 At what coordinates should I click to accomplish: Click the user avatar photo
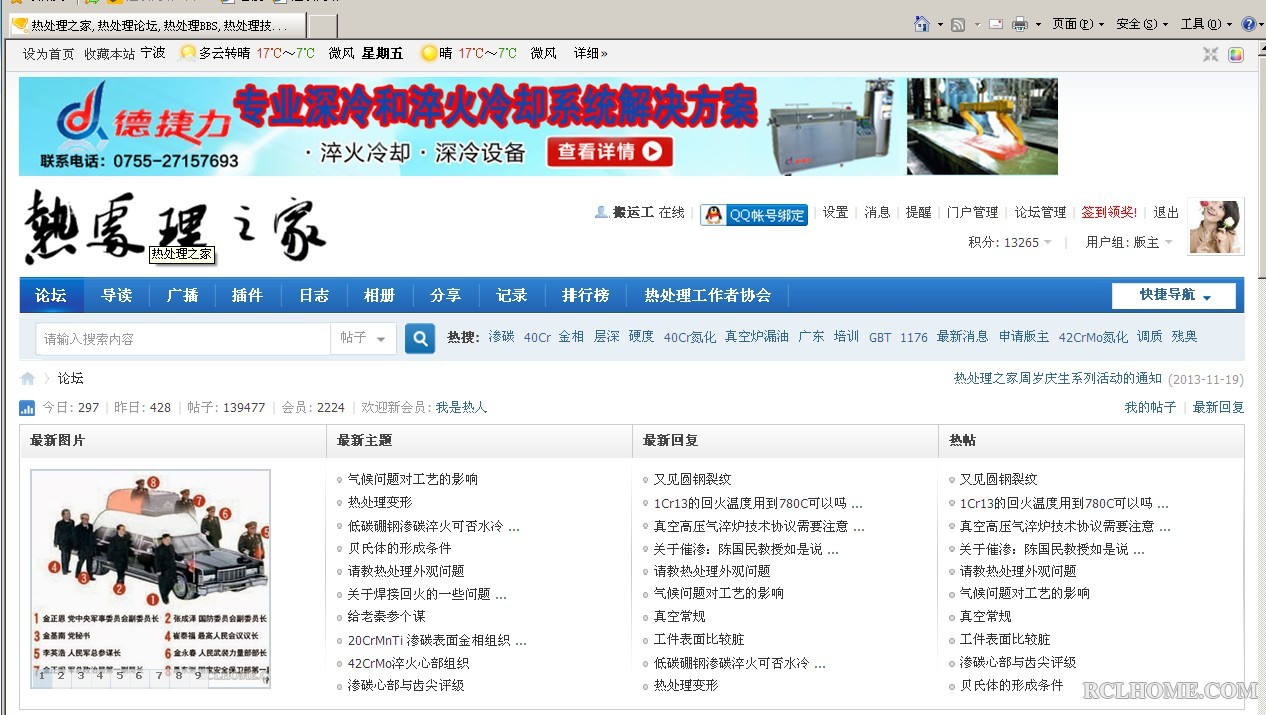pyautogui.click(x=1215, y=227)
